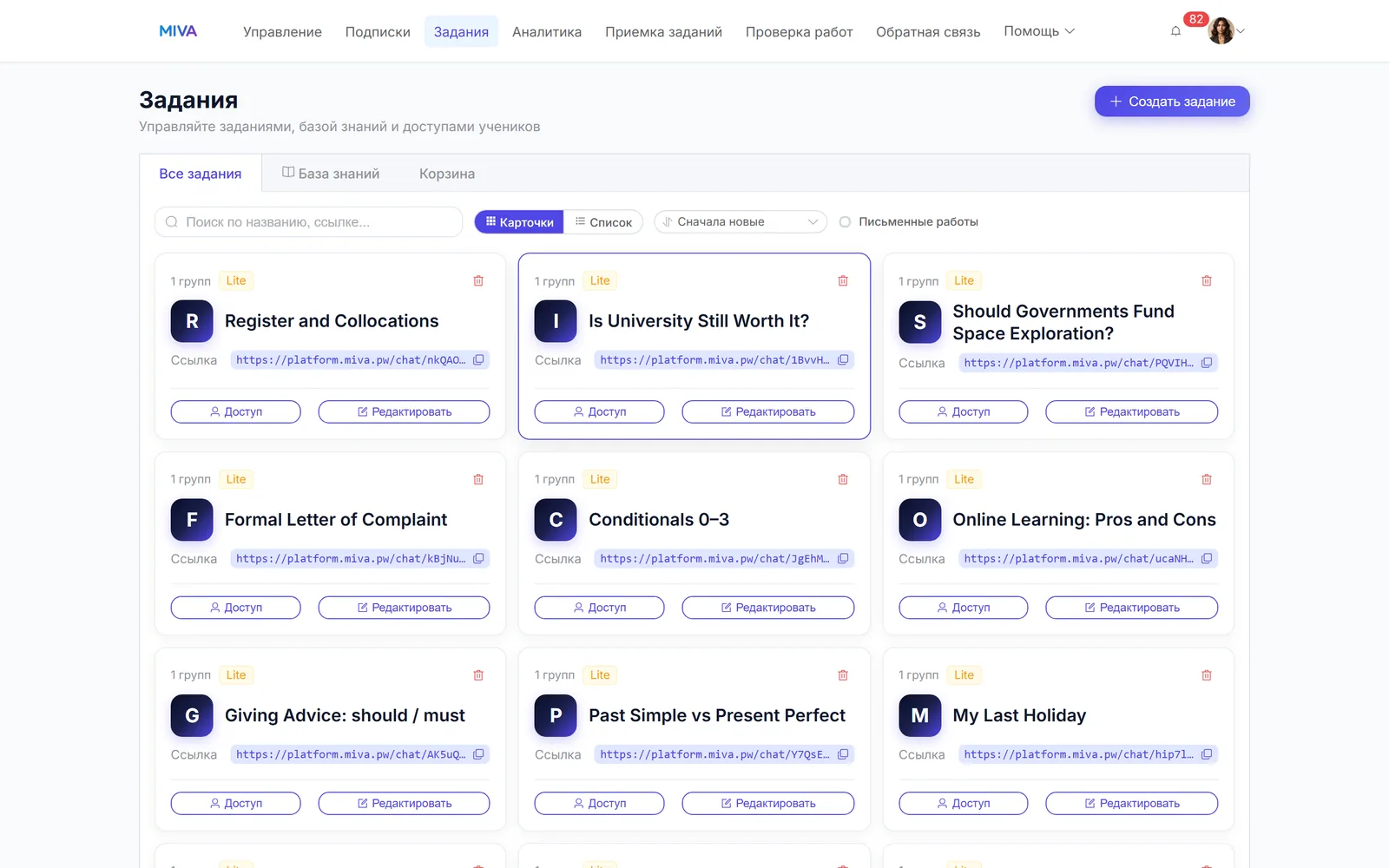
Task: Open Доступ for Past Simple vs Present Perfect
Action: pyautogui.click(x=599, y=804)
